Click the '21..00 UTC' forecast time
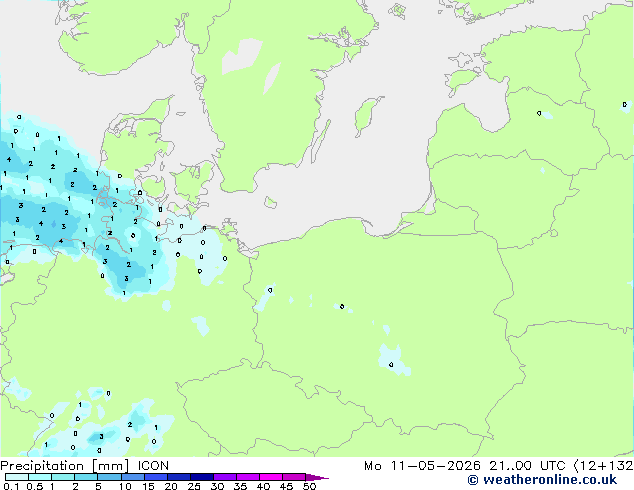This screenshot has width=634, height=490. (x=527, y=466)
